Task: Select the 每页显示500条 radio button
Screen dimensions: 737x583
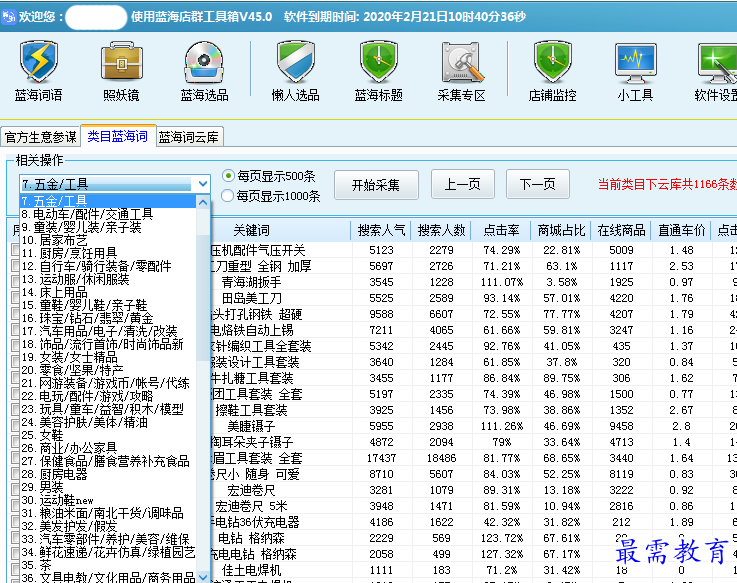Action: 229,175
